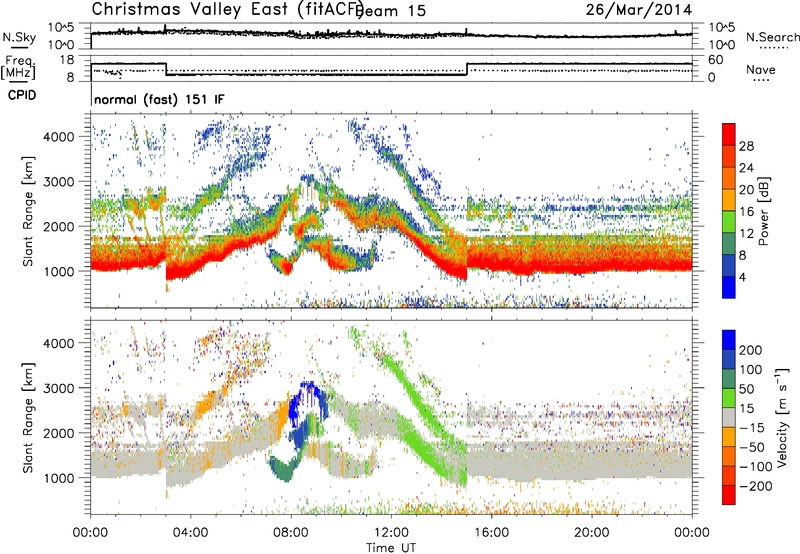Click the '200' velocity colorbar value

751,350
